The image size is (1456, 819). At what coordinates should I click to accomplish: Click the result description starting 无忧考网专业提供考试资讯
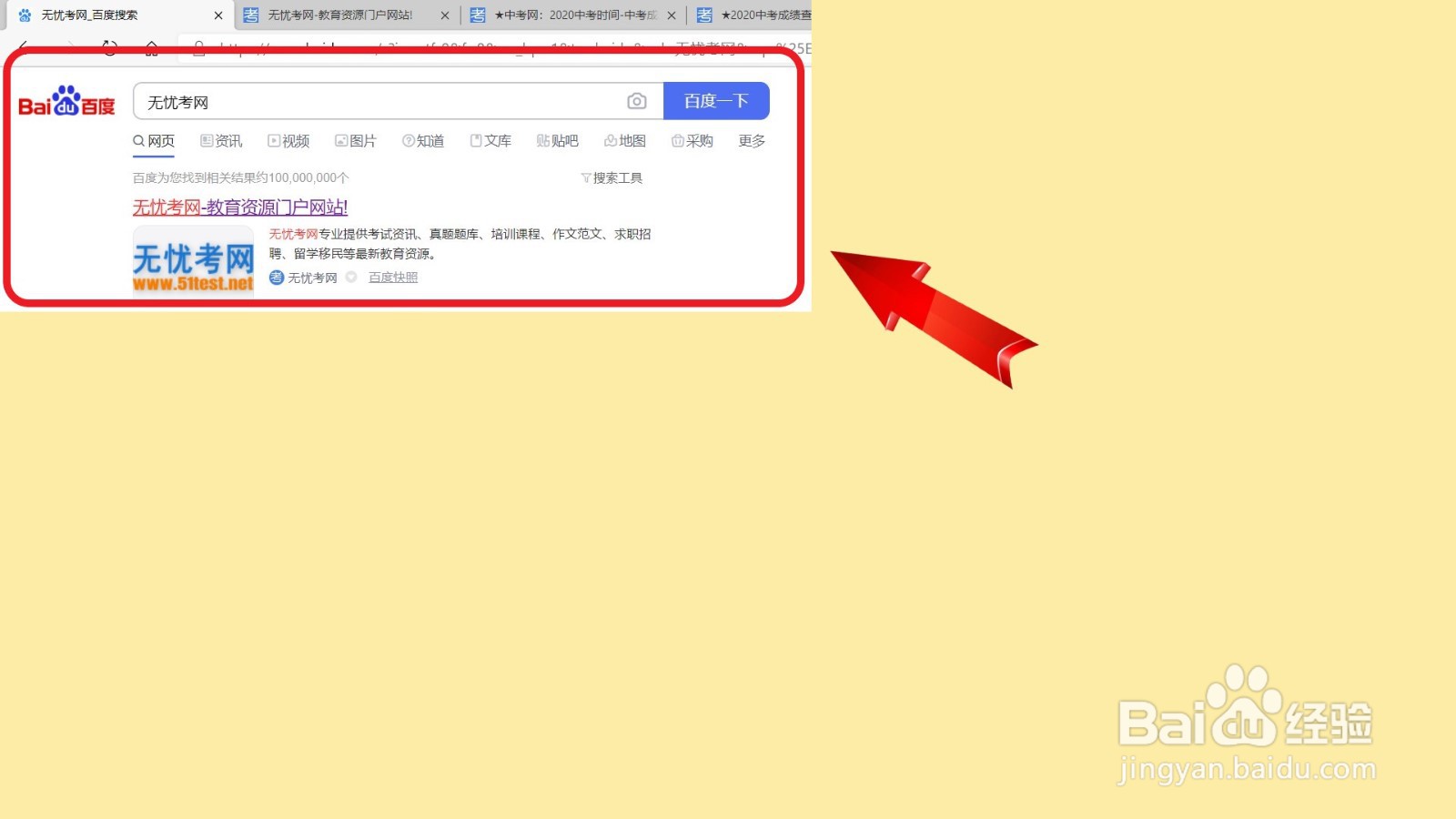[x=460, y=244]
